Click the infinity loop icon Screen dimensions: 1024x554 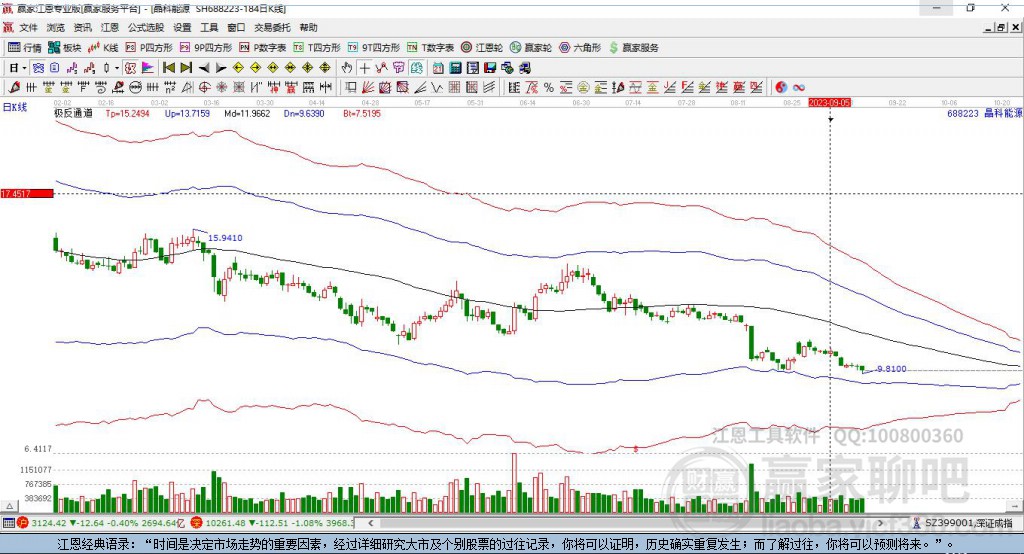[798, 87]
